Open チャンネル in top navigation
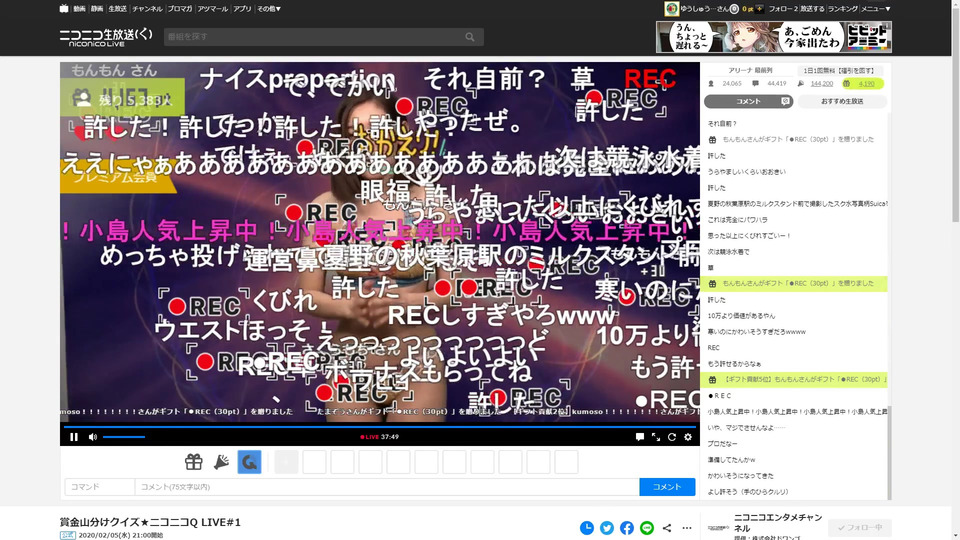Screen dimensions: 960x540 (x=148, y=9)
